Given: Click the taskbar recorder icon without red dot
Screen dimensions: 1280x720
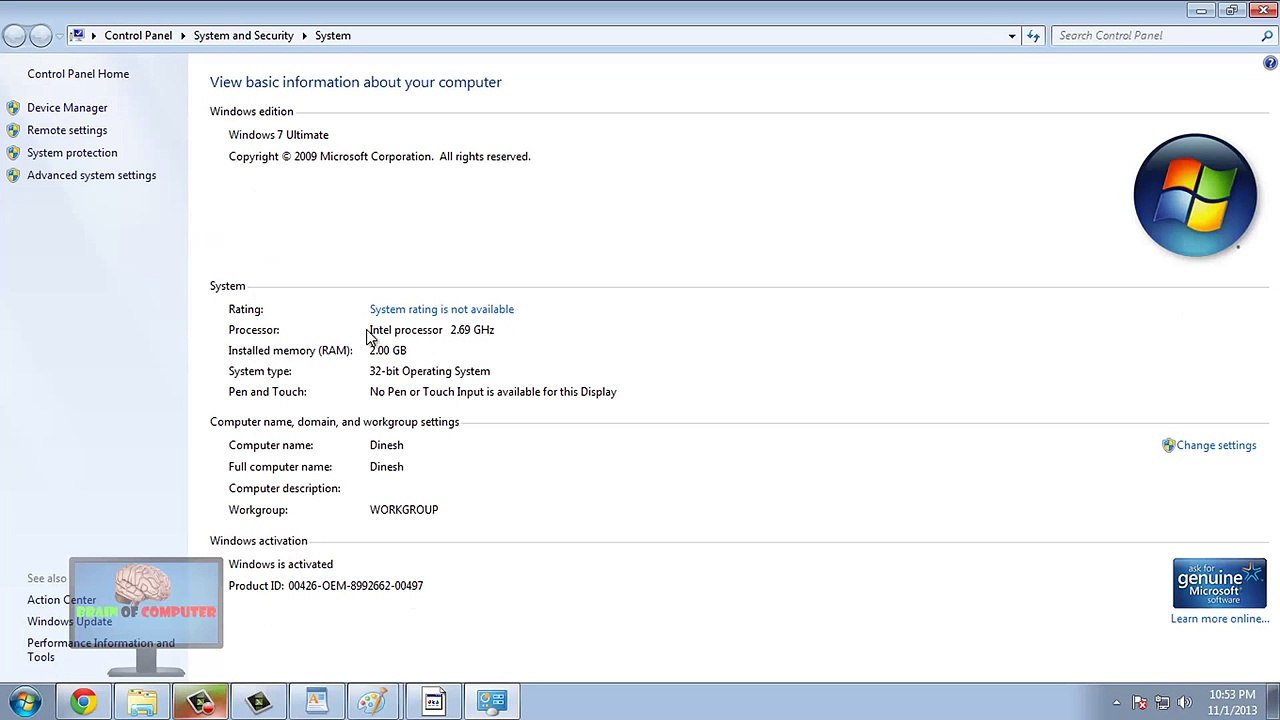Looking at the screenshot, I should click(258, 702).
